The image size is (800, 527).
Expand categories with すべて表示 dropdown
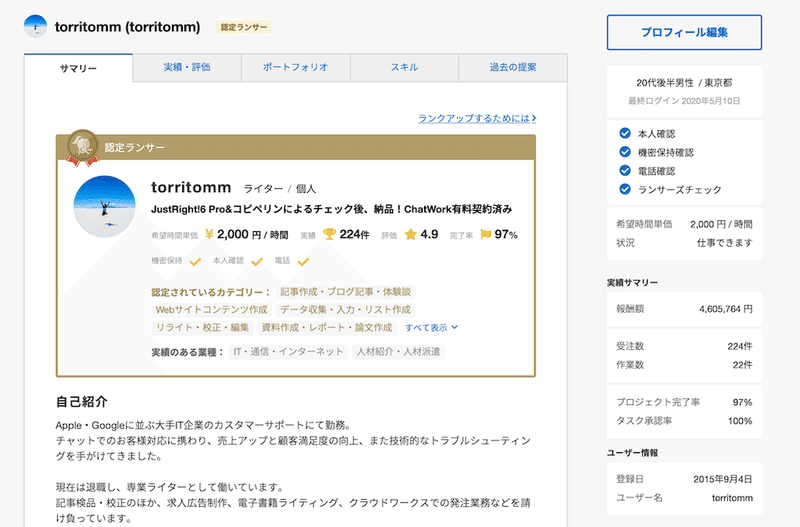click(x=431, y=328)
